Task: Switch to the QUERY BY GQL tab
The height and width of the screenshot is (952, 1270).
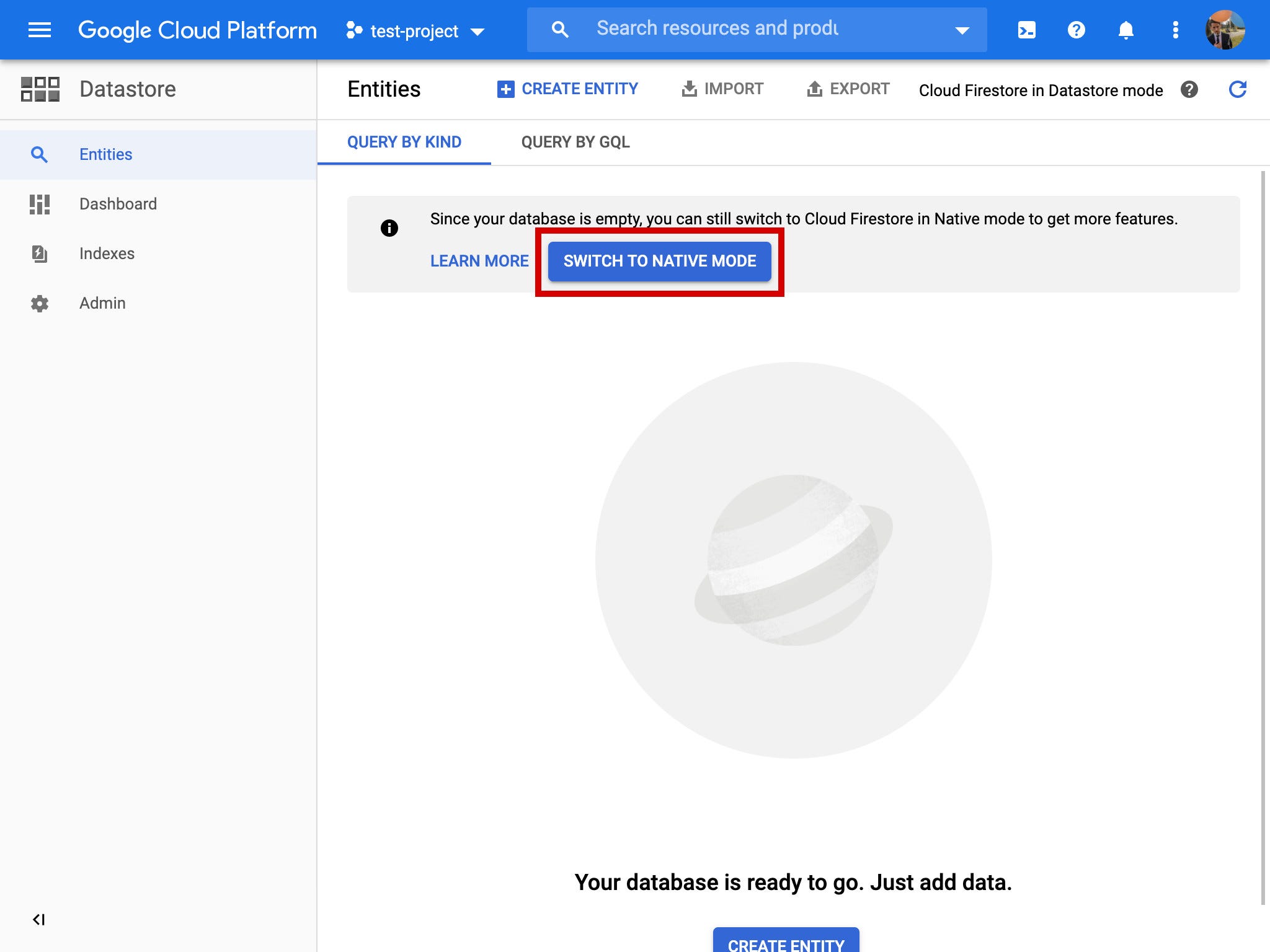Action: pos(575,142)
